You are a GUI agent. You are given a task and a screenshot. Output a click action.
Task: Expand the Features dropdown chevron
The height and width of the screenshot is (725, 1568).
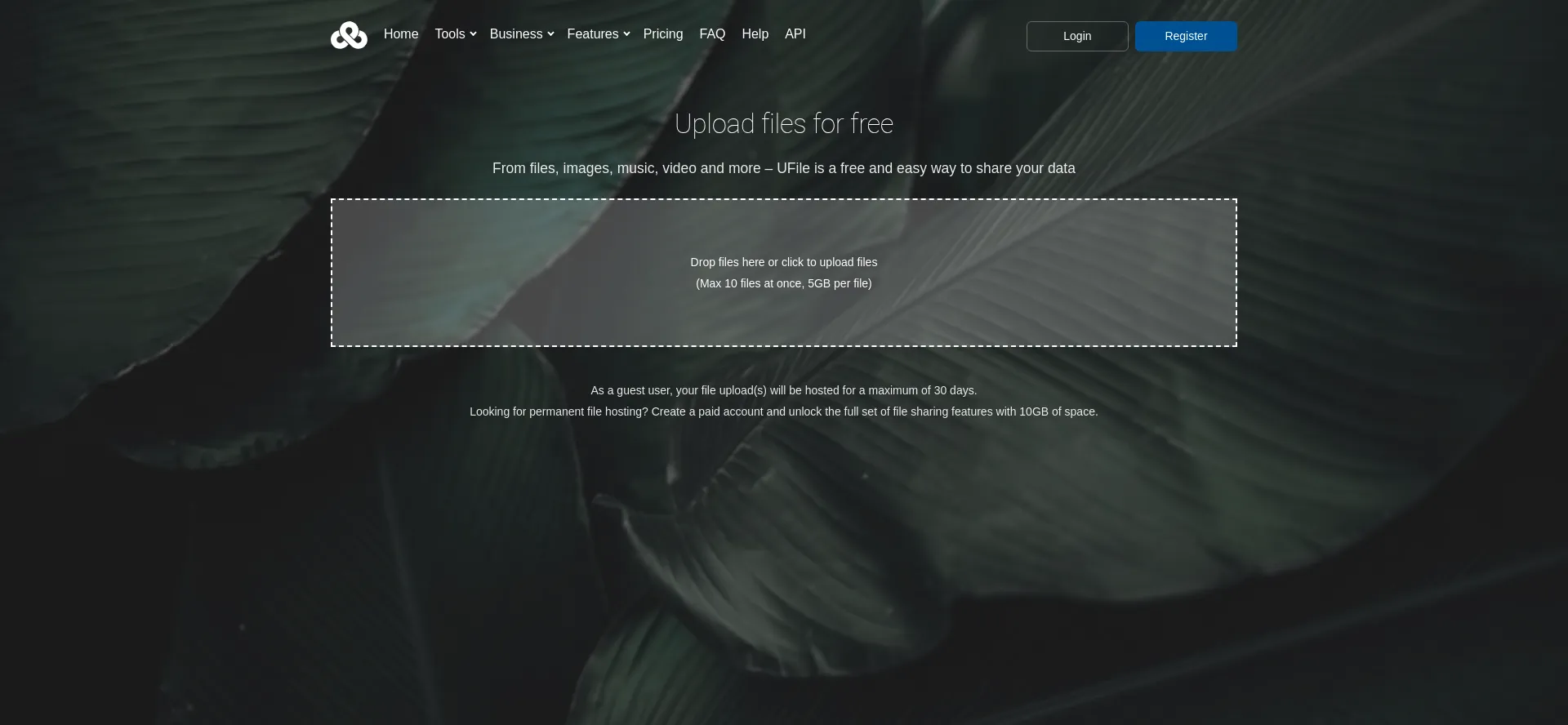click(x=626, y=34)
